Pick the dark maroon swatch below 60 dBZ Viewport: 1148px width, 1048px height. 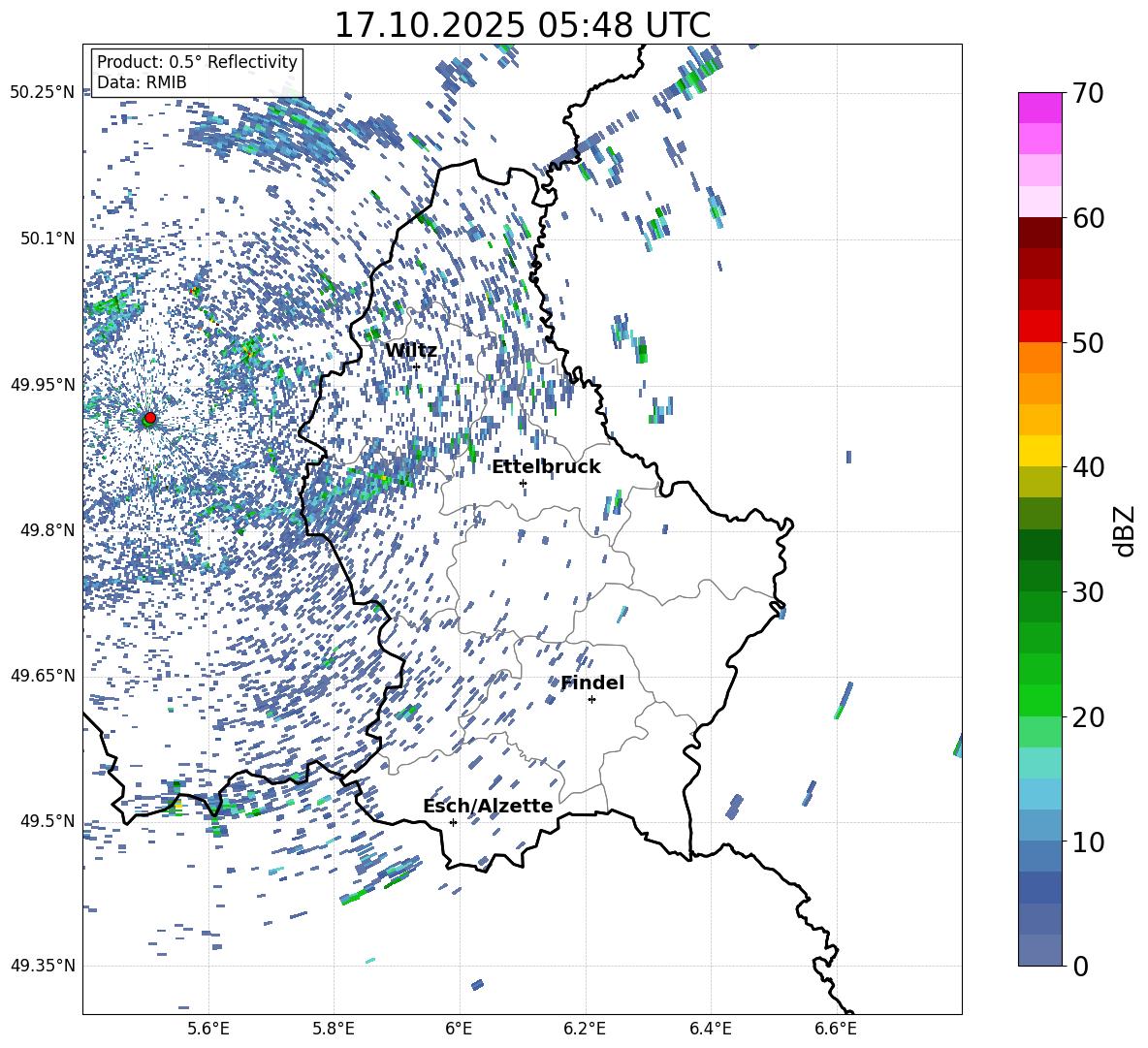point(1040,233)
